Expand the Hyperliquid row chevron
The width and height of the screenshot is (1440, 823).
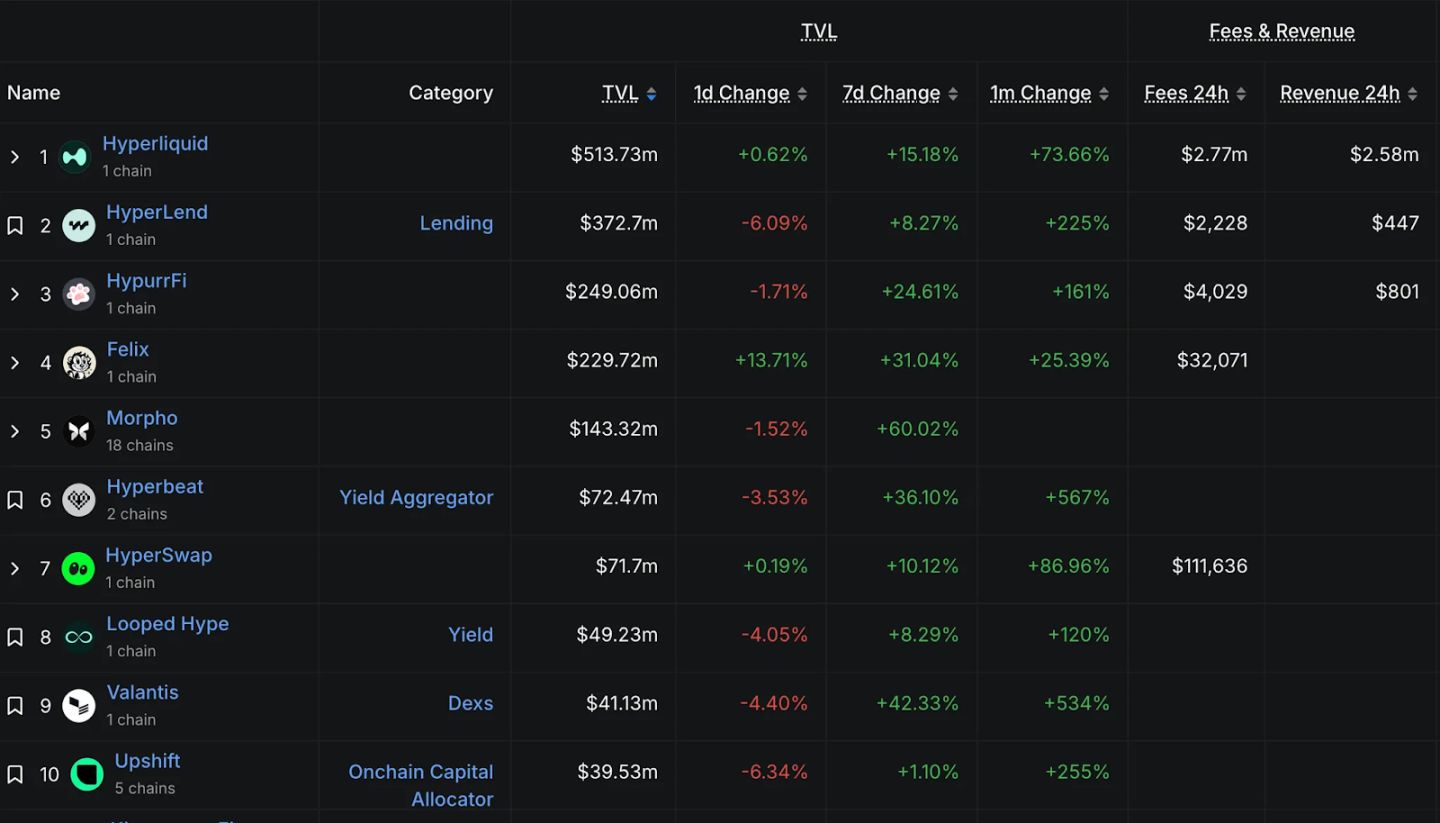(15, 157)
